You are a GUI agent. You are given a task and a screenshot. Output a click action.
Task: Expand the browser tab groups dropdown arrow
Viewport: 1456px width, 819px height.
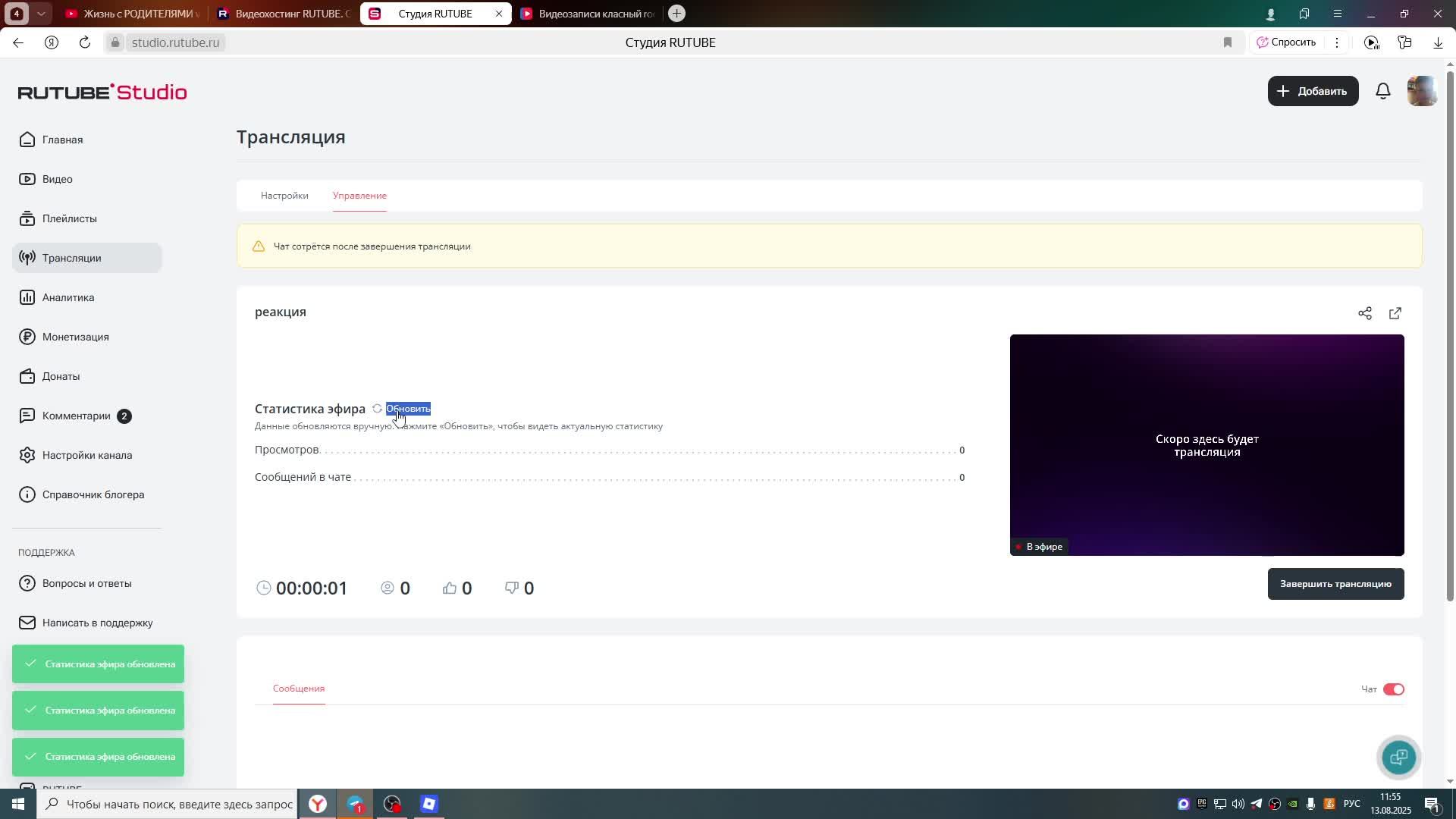pos(41,14)
